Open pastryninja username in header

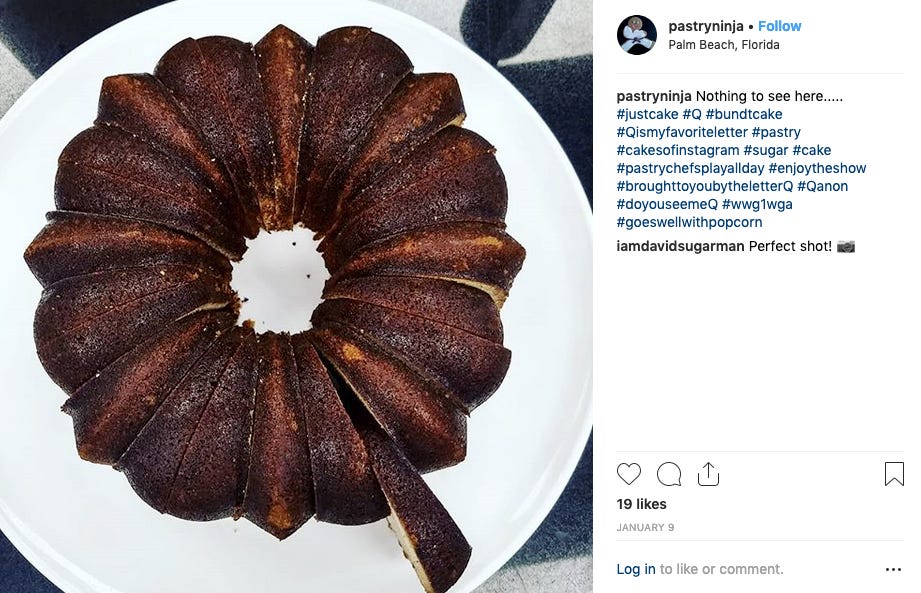point(706,26)
